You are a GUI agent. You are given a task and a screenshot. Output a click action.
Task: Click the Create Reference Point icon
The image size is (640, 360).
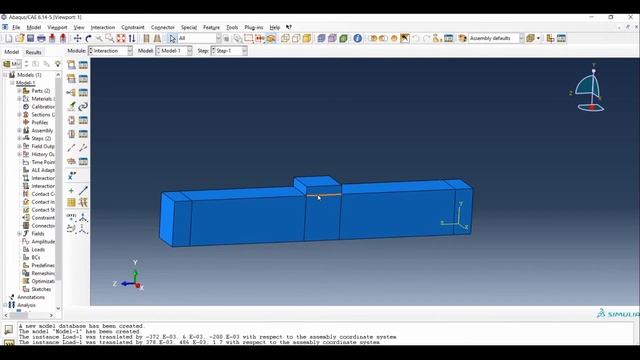tap(71, 176)
